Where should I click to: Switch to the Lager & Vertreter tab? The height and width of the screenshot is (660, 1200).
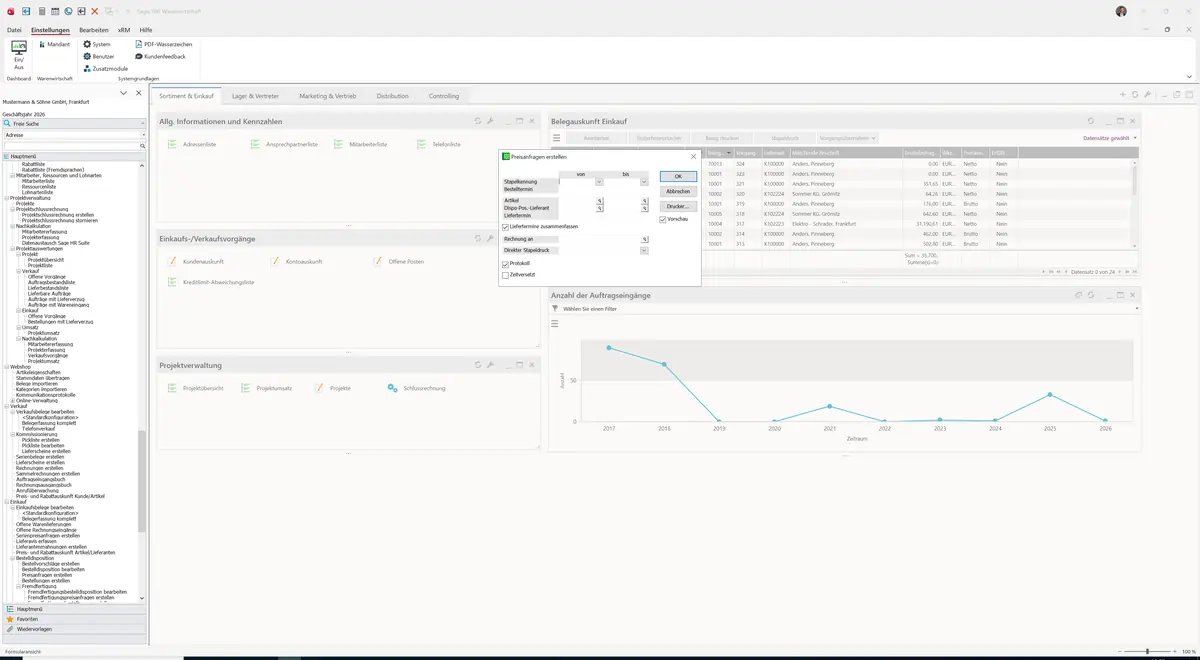(256, 96)
